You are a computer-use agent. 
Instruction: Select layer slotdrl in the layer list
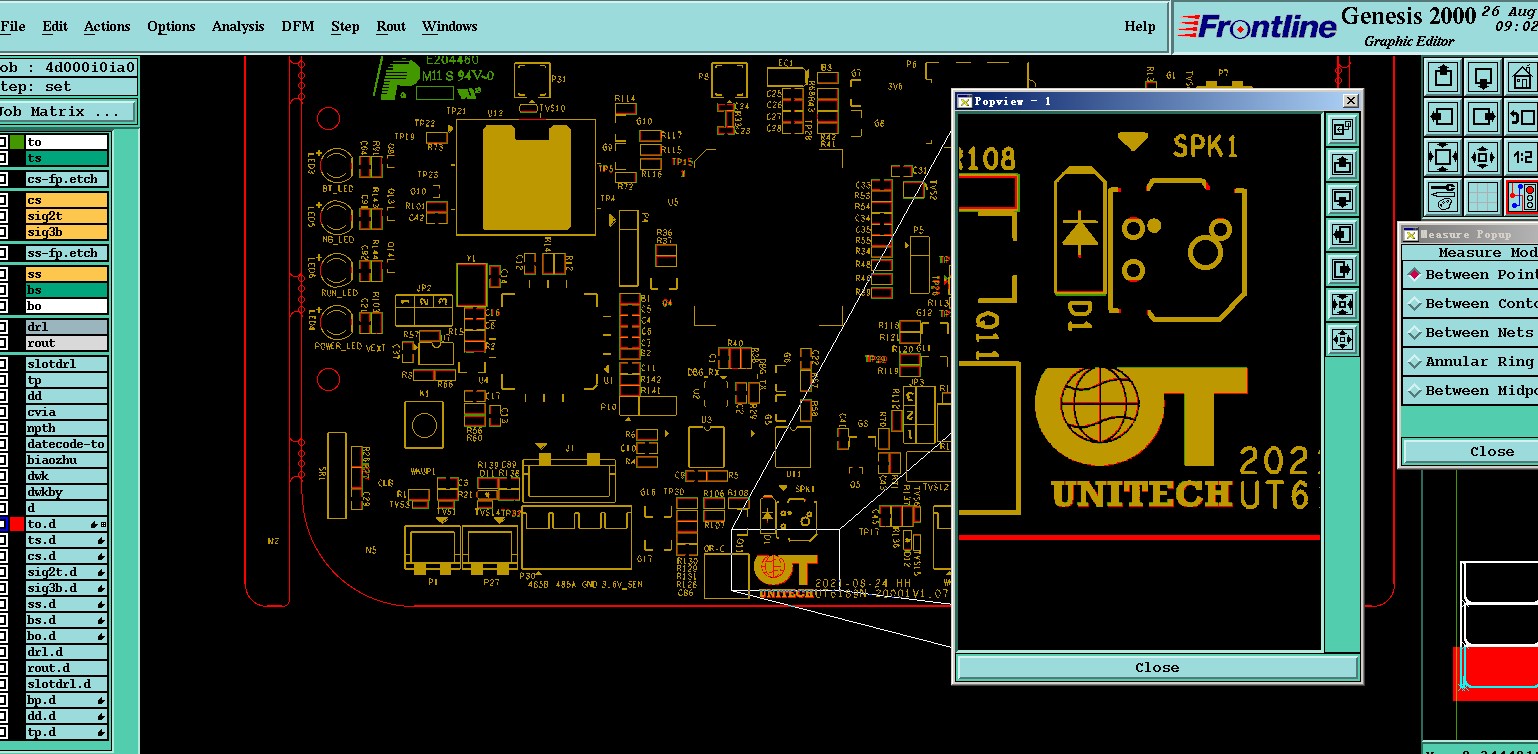click(66, 364)
